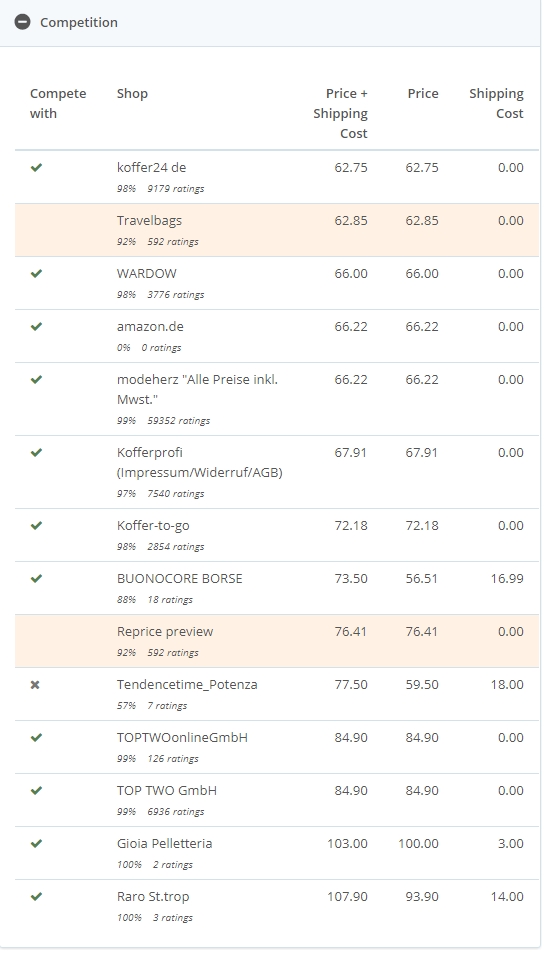This screenshot has height=953, width=552.
Task: Click the checkmark icon beside Kofferprofi
Action: pyautogui.click(x=36, y=452)
